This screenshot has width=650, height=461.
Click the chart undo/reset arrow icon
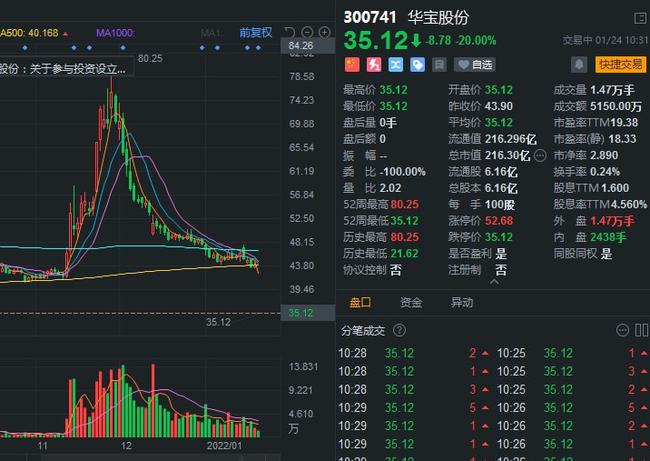pos(290,32)
